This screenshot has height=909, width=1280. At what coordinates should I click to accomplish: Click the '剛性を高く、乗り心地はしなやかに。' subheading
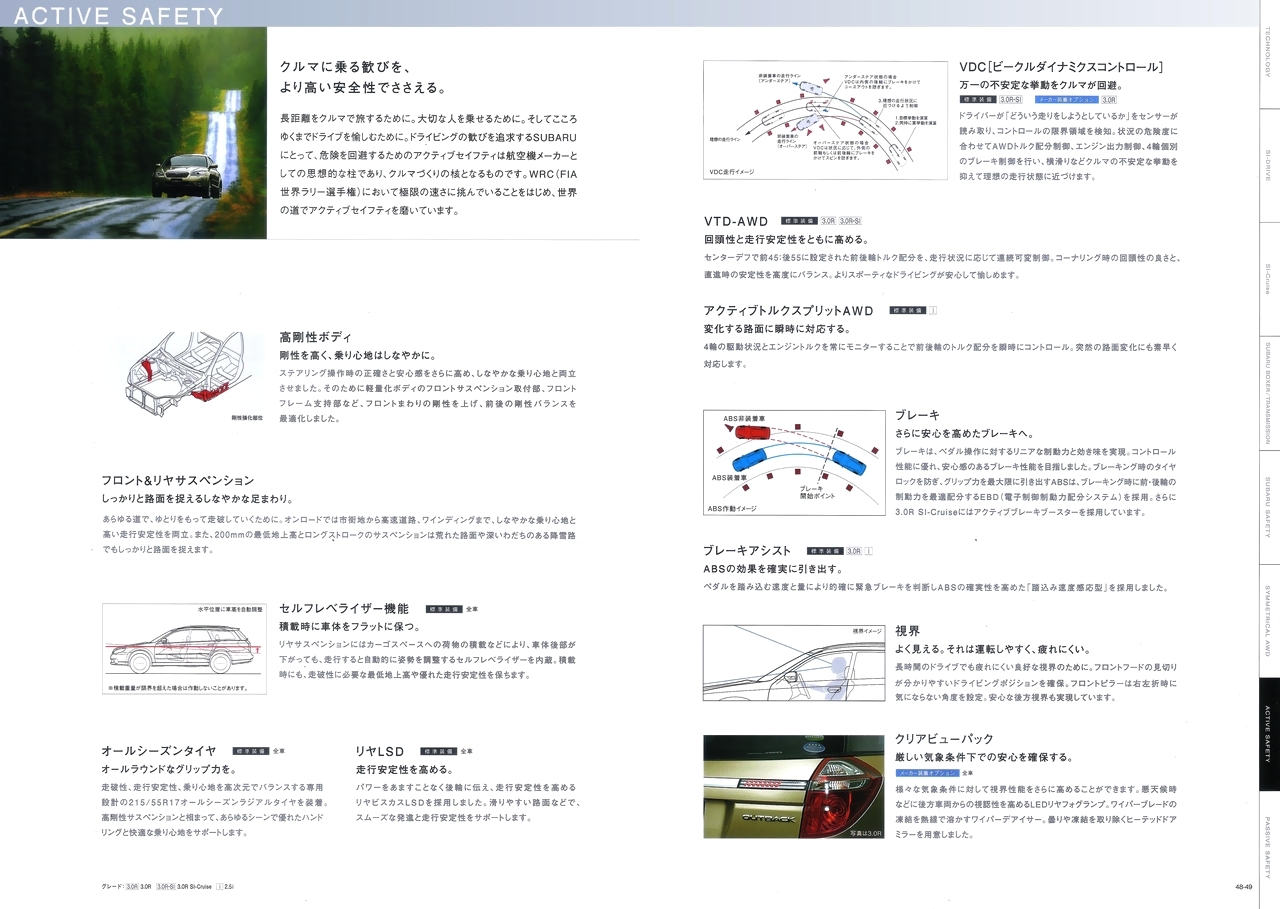coord(357,355)
